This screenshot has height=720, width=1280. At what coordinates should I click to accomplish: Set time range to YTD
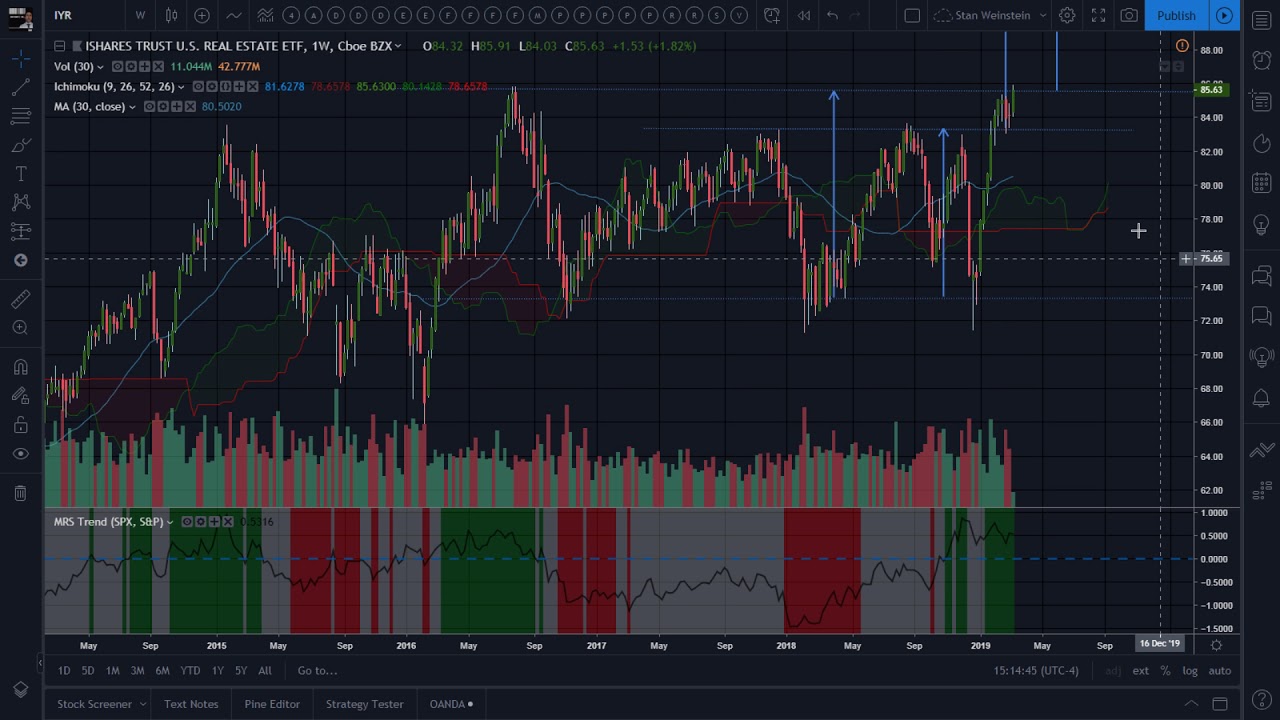point(190,671)
